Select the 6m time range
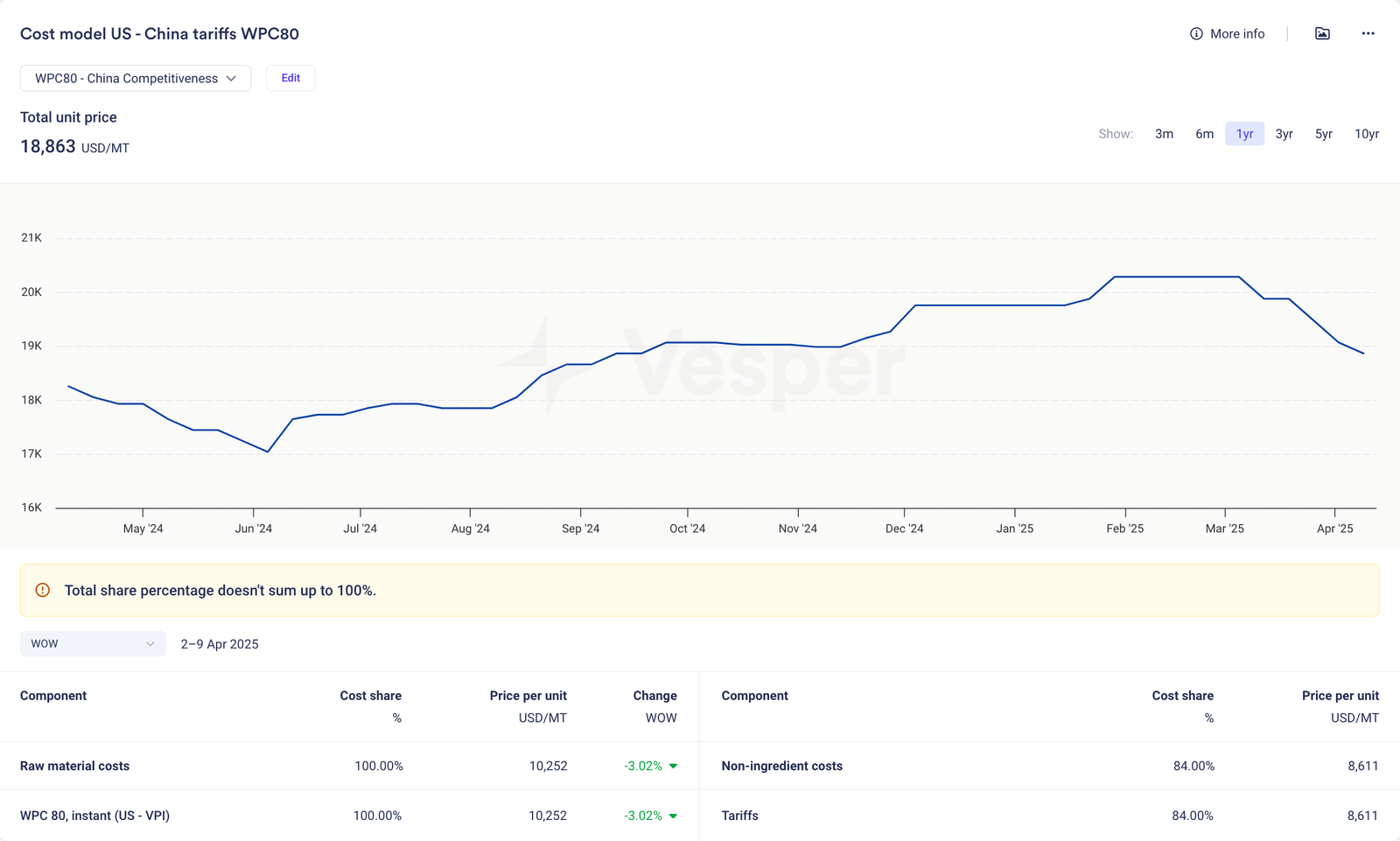 [1204, 134]
